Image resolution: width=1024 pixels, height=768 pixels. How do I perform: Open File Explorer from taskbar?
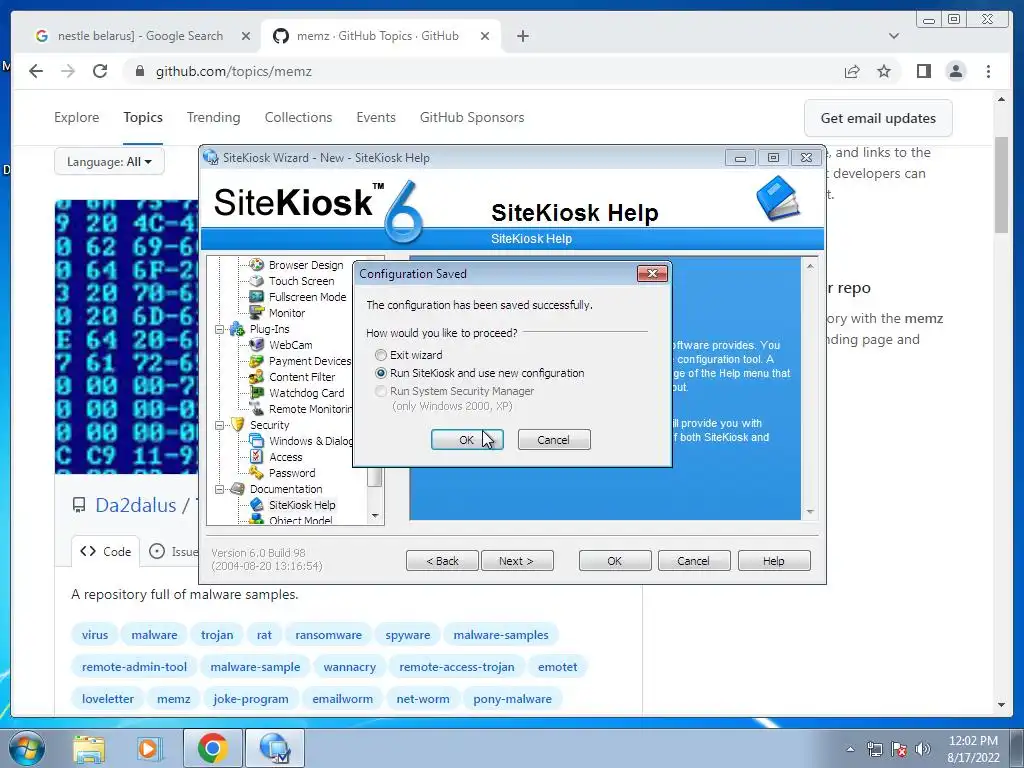(x=89, y=748)
